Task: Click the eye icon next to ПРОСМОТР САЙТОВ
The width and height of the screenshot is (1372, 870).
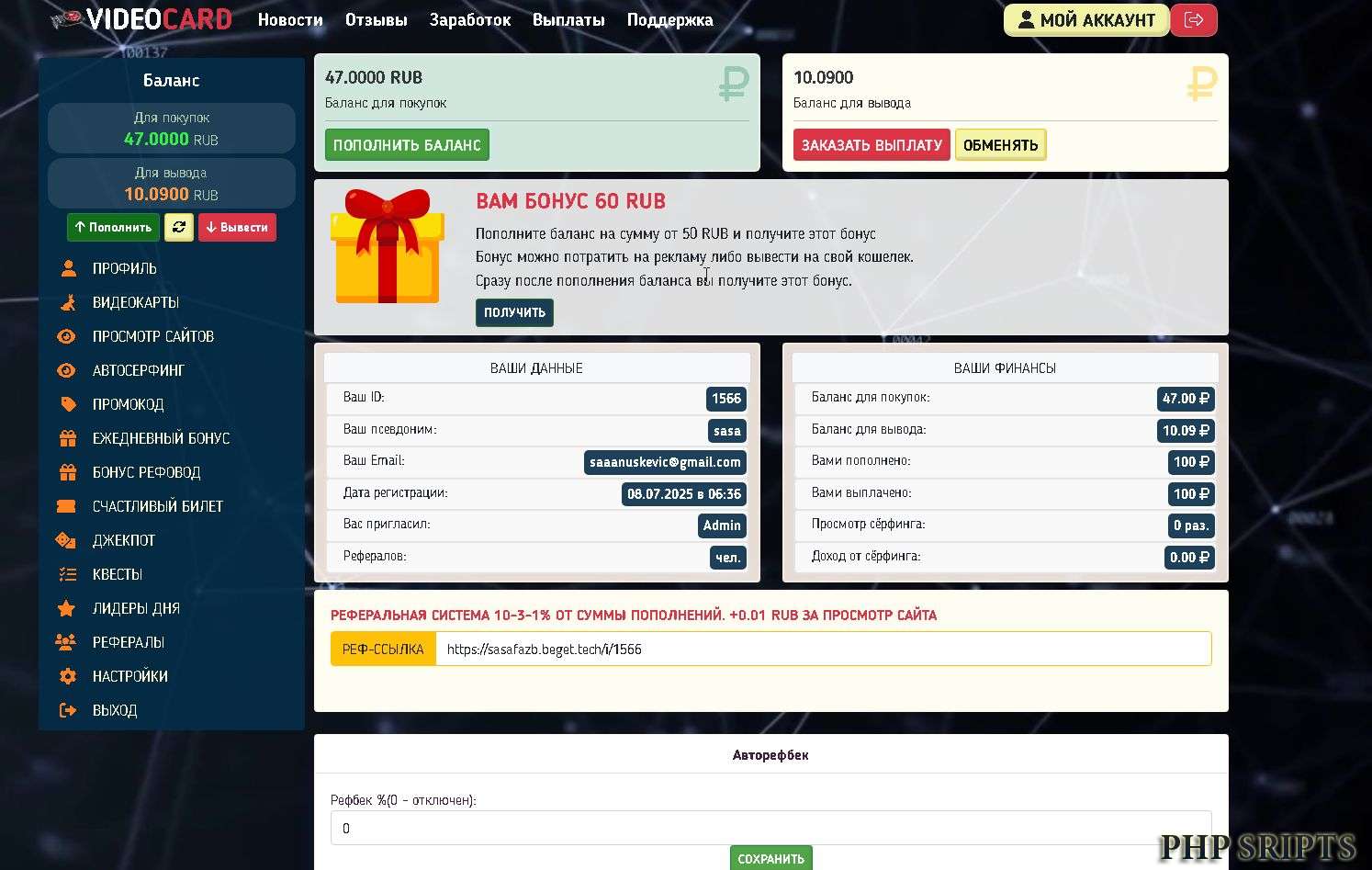Action: pyautogui.click(x=67, y=336)
